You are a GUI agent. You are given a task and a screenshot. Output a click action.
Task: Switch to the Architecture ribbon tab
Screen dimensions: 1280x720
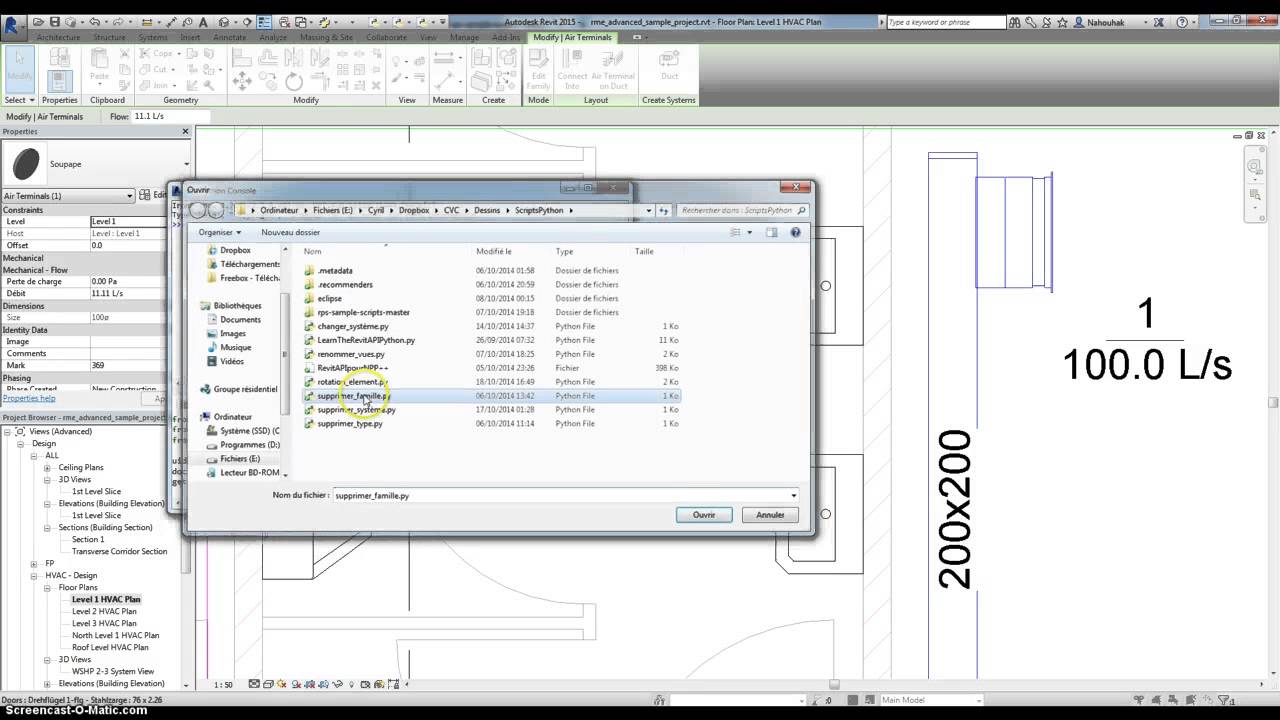pyautogui.click(x=58, y=37)
